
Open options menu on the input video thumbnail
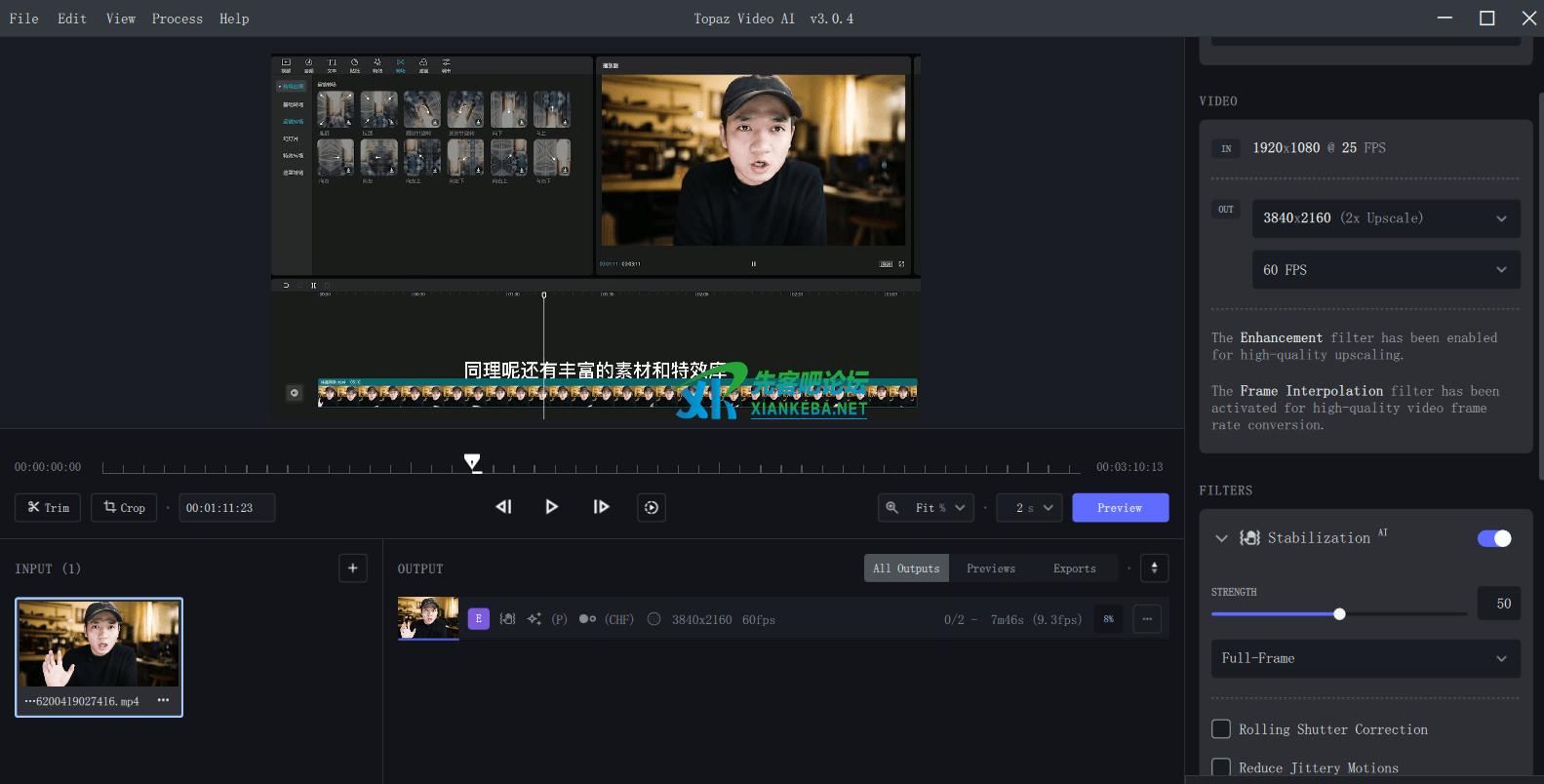click(x=163, y=700)
